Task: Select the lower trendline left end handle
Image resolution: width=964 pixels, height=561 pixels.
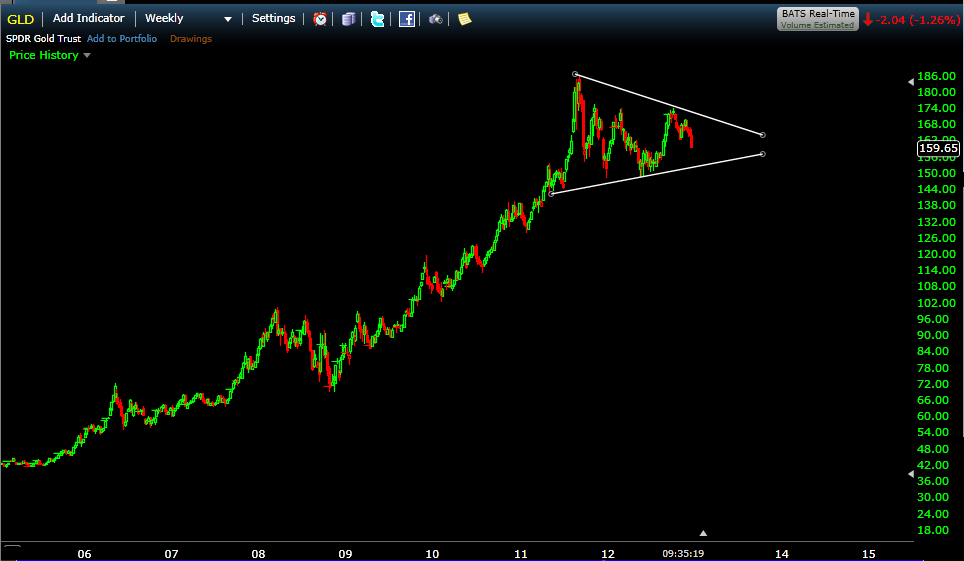Action: (x=551, y=194)
